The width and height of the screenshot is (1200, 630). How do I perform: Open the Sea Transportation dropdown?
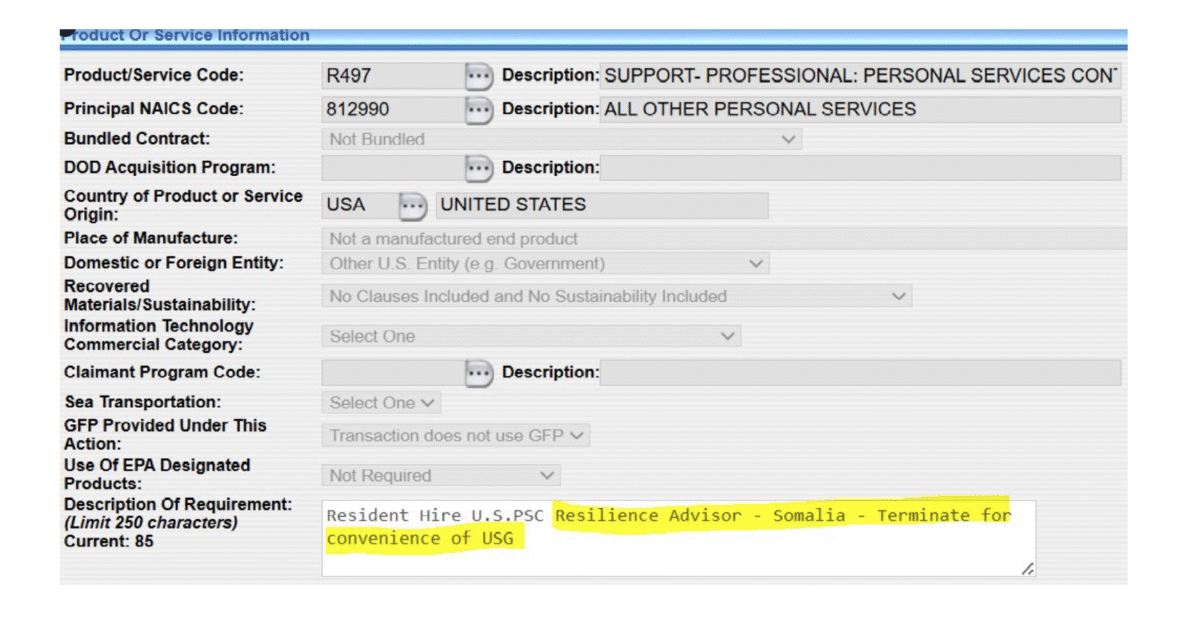381,402
